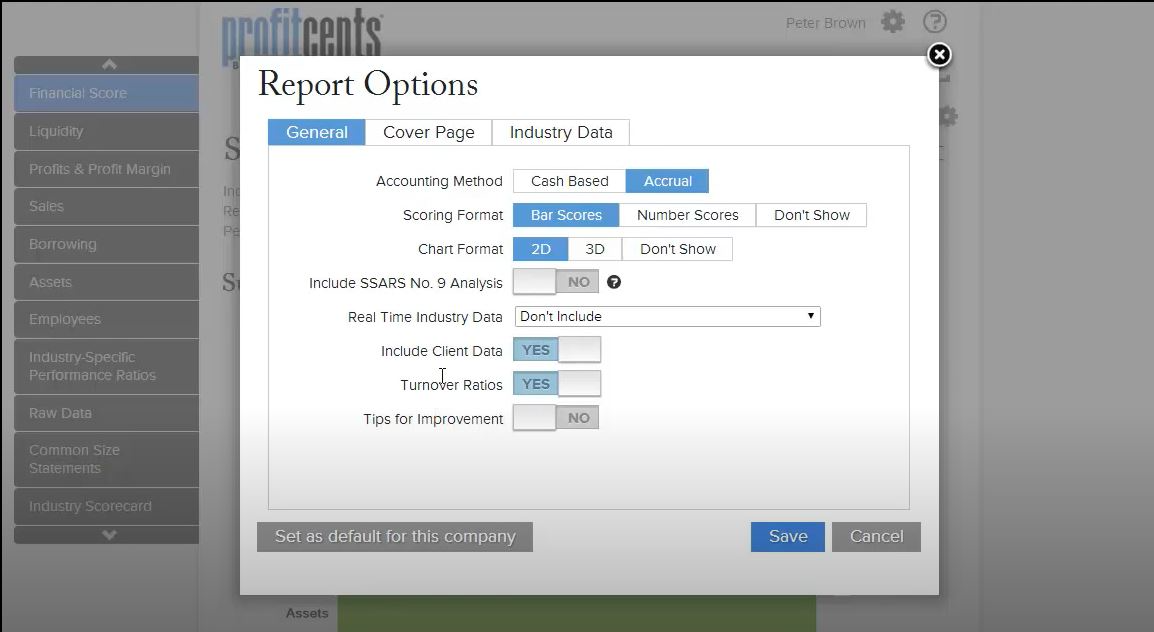This screenshot has height=632, width=1154.
Task: Click the SSARS No. 9 help icon
Action: [613, 282]
